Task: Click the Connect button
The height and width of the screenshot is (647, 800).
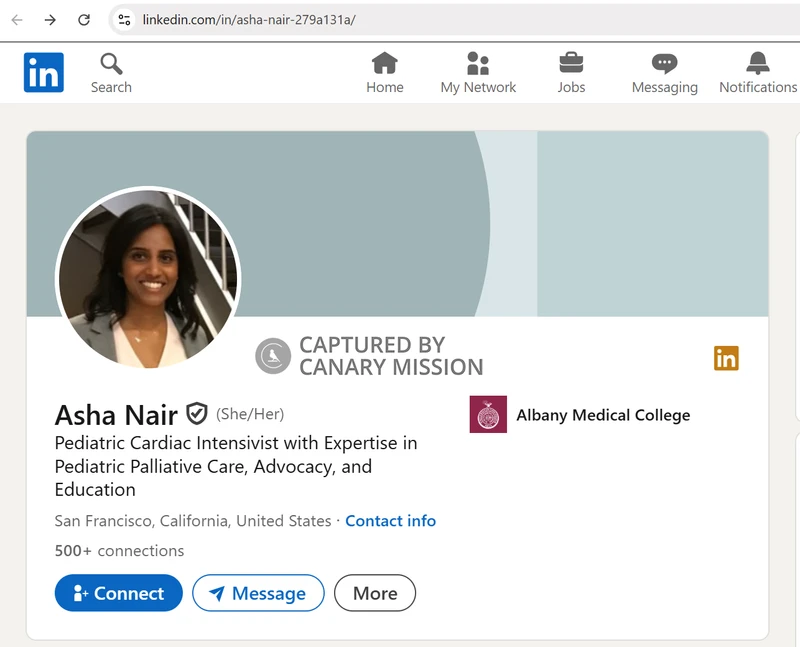Action: tap(118, 593)
